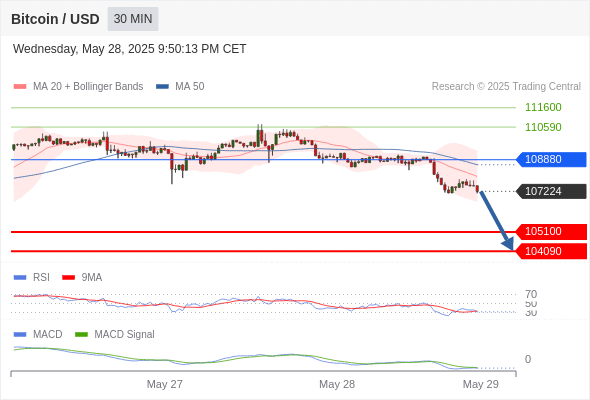Click the Research © 2025 Trading Central text

tap(506, 87)
